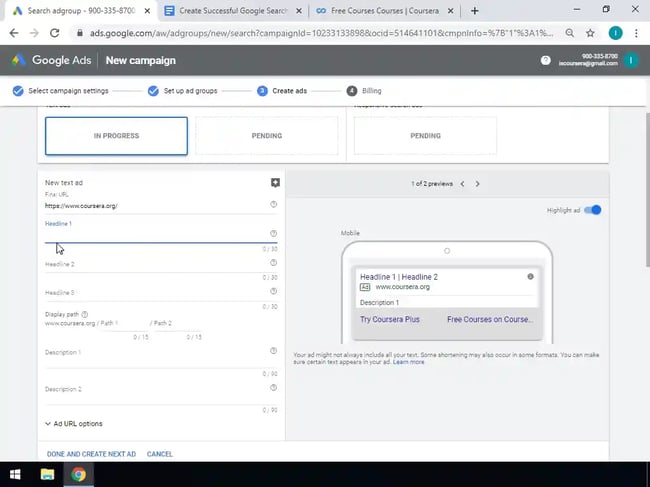Open a new browser tab
650x487 pixels.
point(475,11)
